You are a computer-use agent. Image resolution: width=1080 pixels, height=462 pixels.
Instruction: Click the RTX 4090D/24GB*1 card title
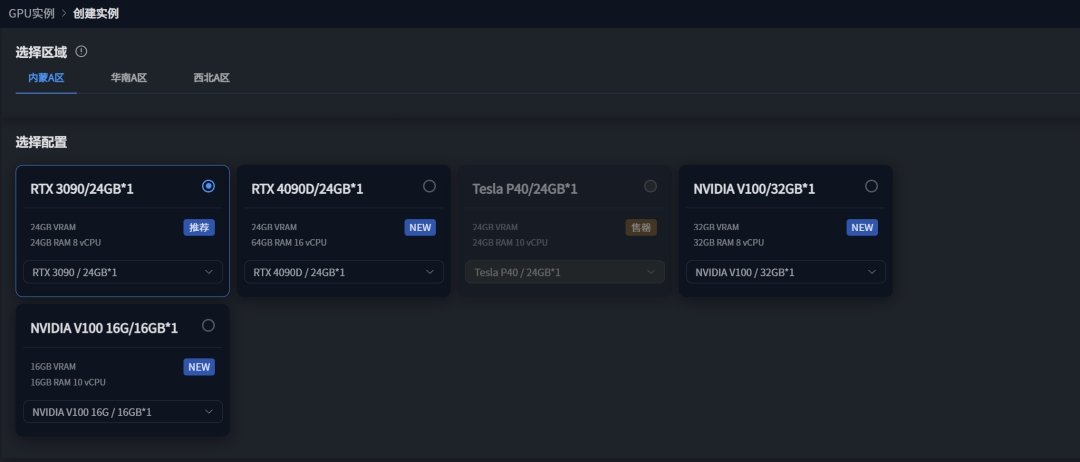click(307, 189)
